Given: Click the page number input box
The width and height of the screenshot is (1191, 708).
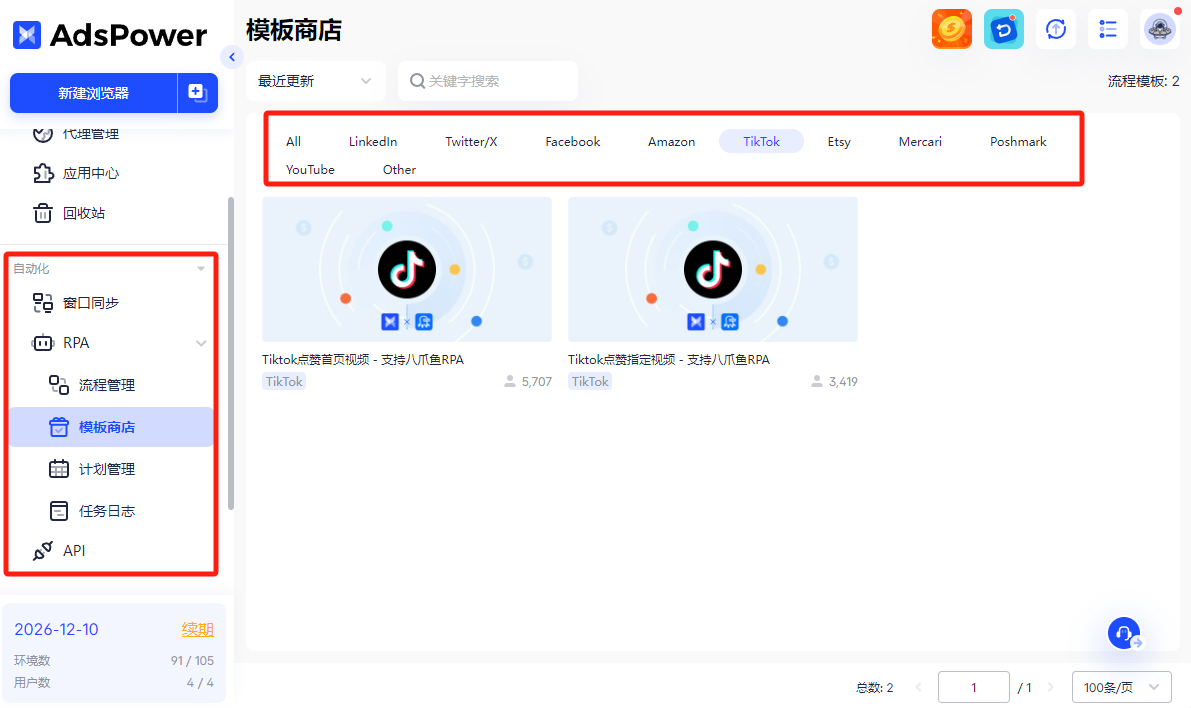Looking at the screenshot, I should tap(974, 687).
